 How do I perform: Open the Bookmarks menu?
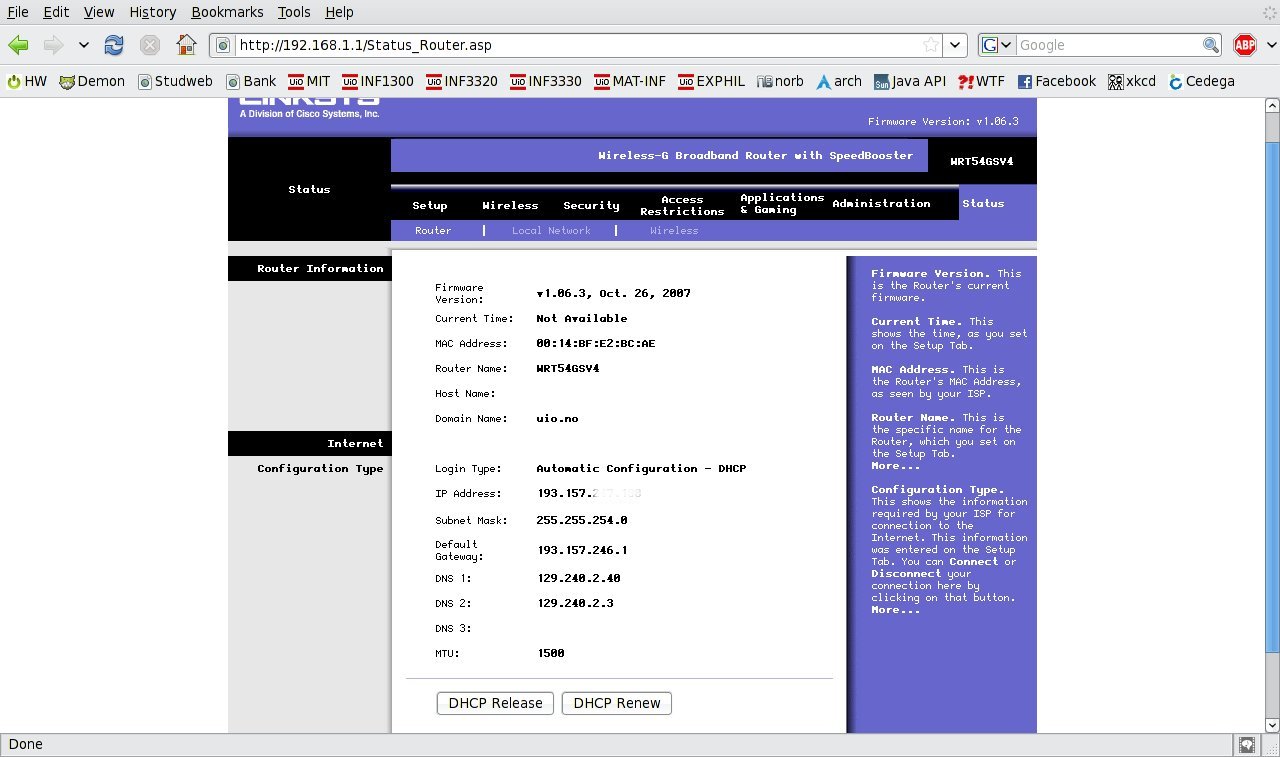(x=227, y=12)
